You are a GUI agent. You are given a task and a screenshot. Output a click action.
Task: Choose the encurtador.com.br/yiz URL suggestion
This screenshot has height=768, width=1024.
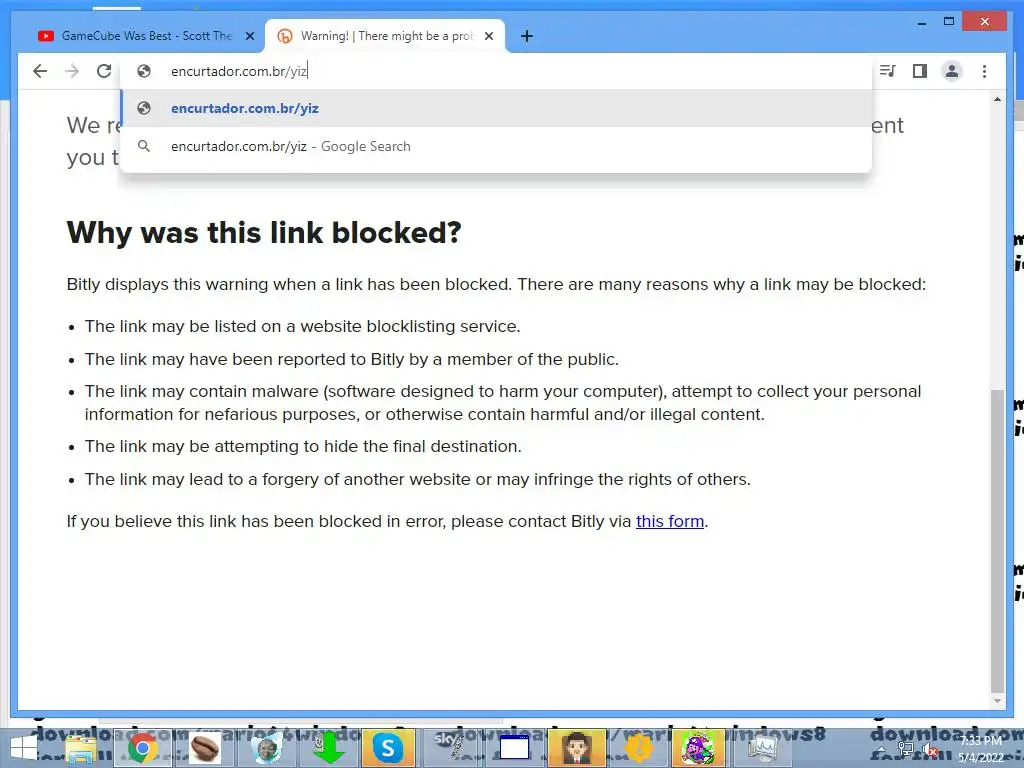496,108
